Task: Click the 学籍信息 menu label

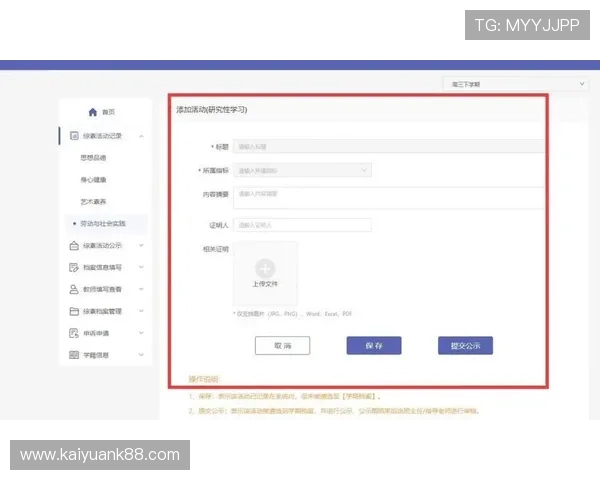Action: pos(96,355)
